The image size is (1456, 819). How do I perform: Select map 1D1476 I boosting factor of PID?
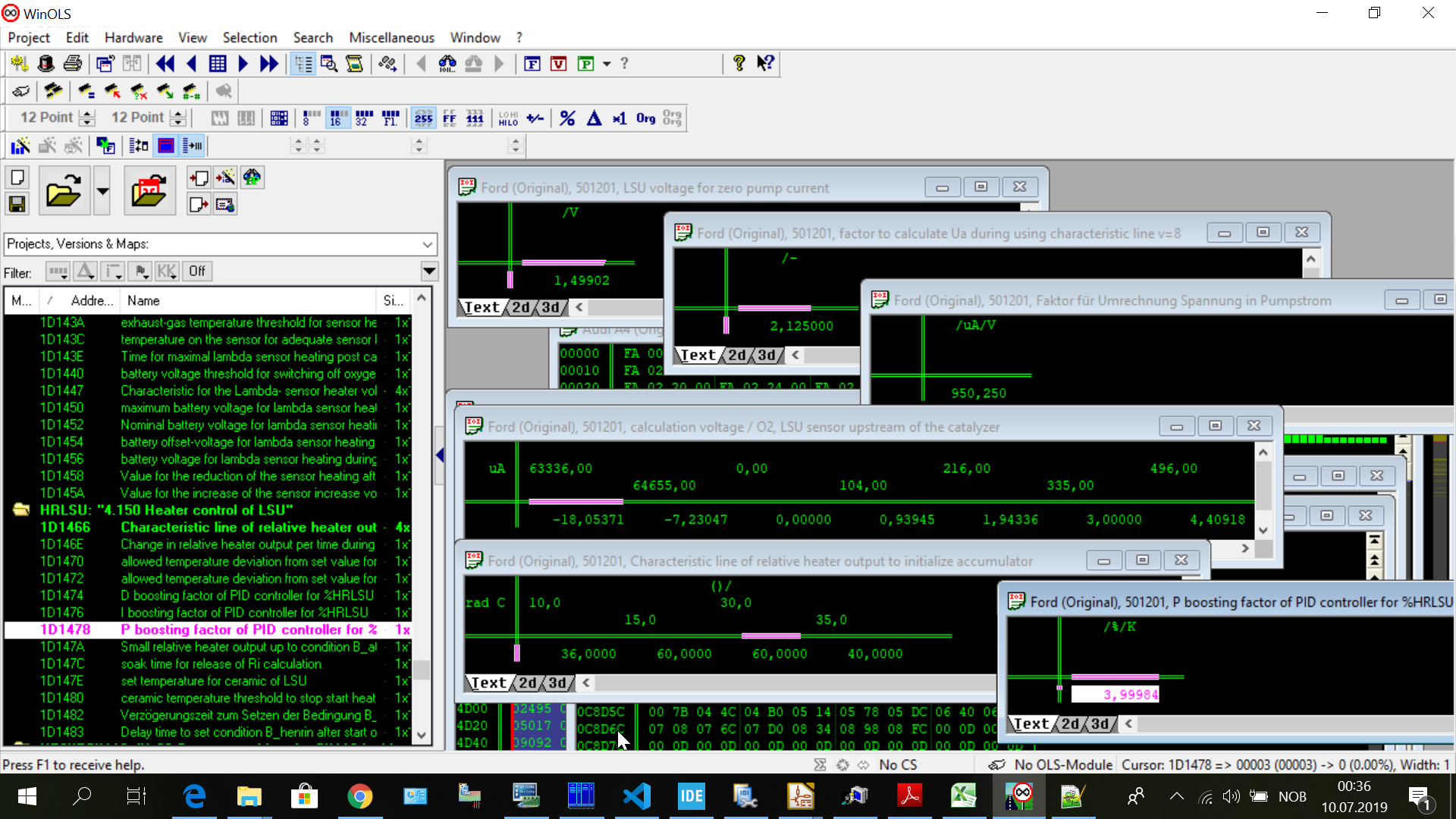coord(208,613)
